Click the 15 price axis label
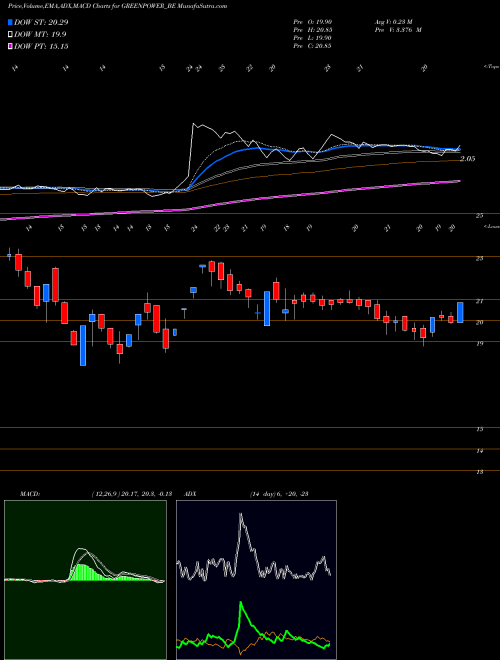The image size is (500, 660). click(x=479, y=429)
